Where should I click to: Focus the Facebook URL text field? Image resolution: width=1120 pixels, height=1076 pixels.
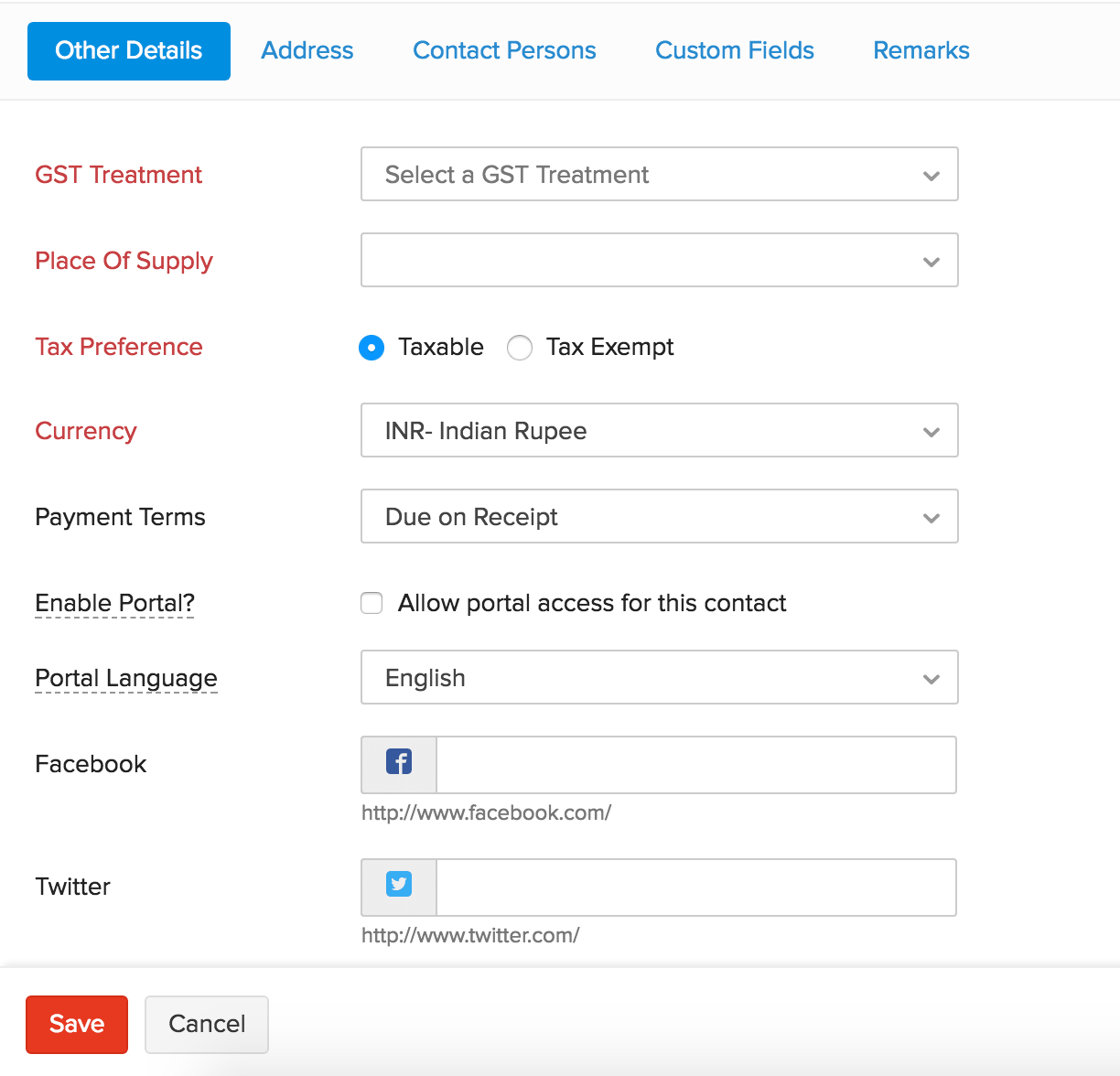coord(695,765)
